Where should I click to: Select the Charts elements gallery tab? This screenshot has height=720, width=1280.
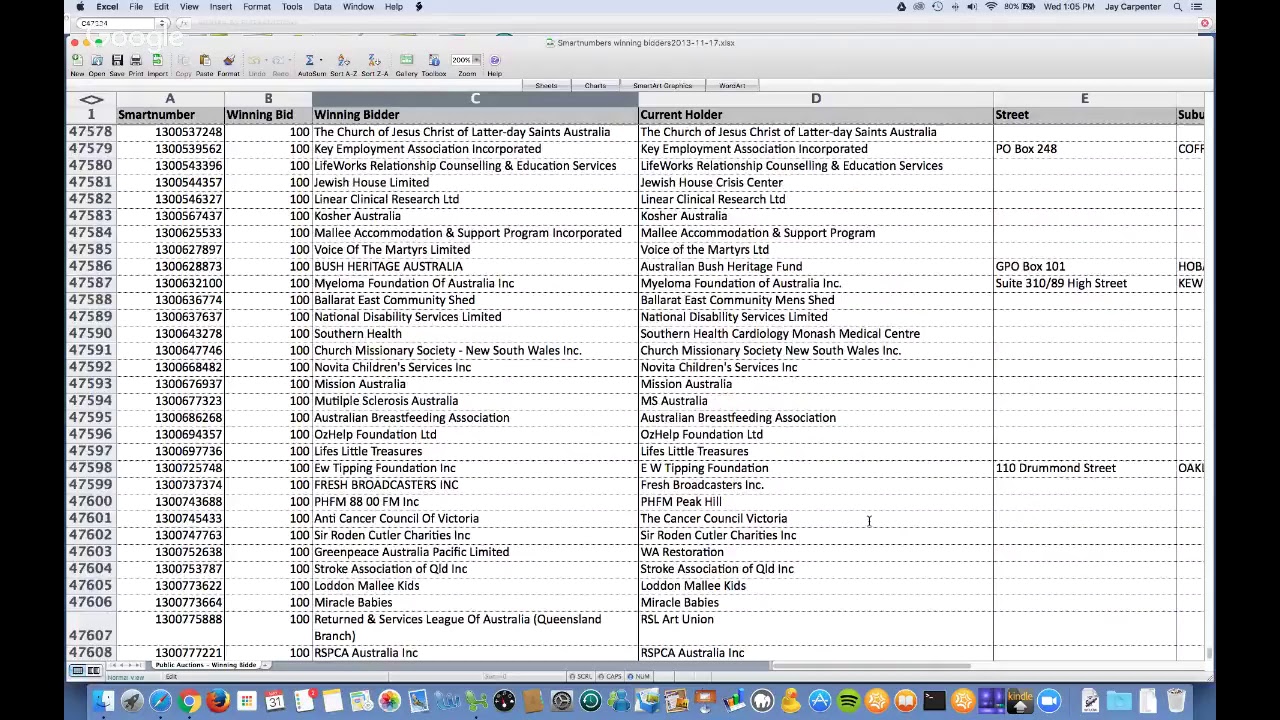click(x=595, y=86)
